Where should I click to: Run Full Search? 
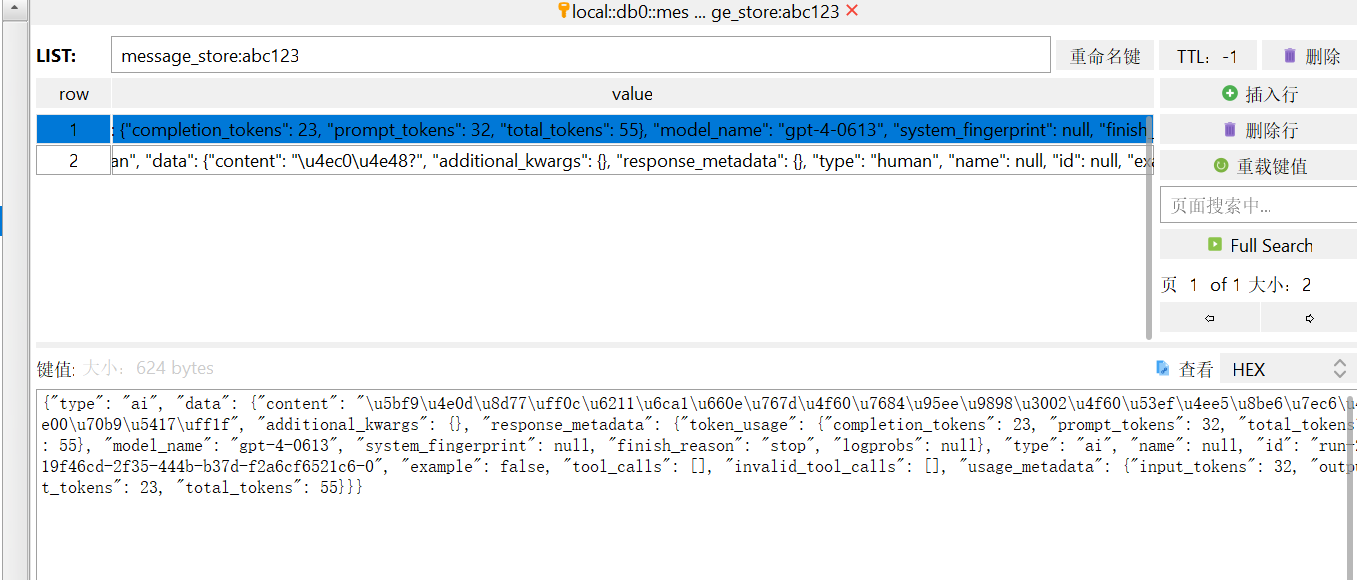[1258, 245]
